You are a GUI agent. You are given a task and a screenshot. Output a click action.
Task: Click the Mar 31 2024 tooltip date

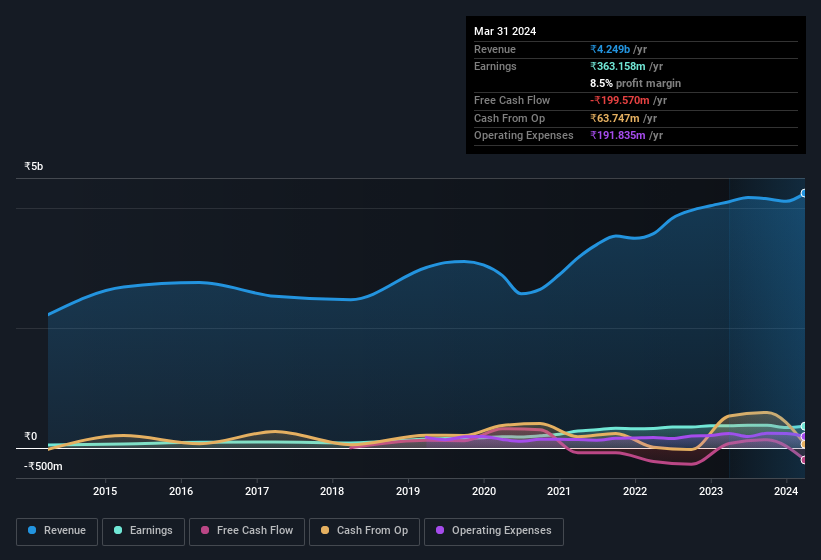[x=505, y=31]
